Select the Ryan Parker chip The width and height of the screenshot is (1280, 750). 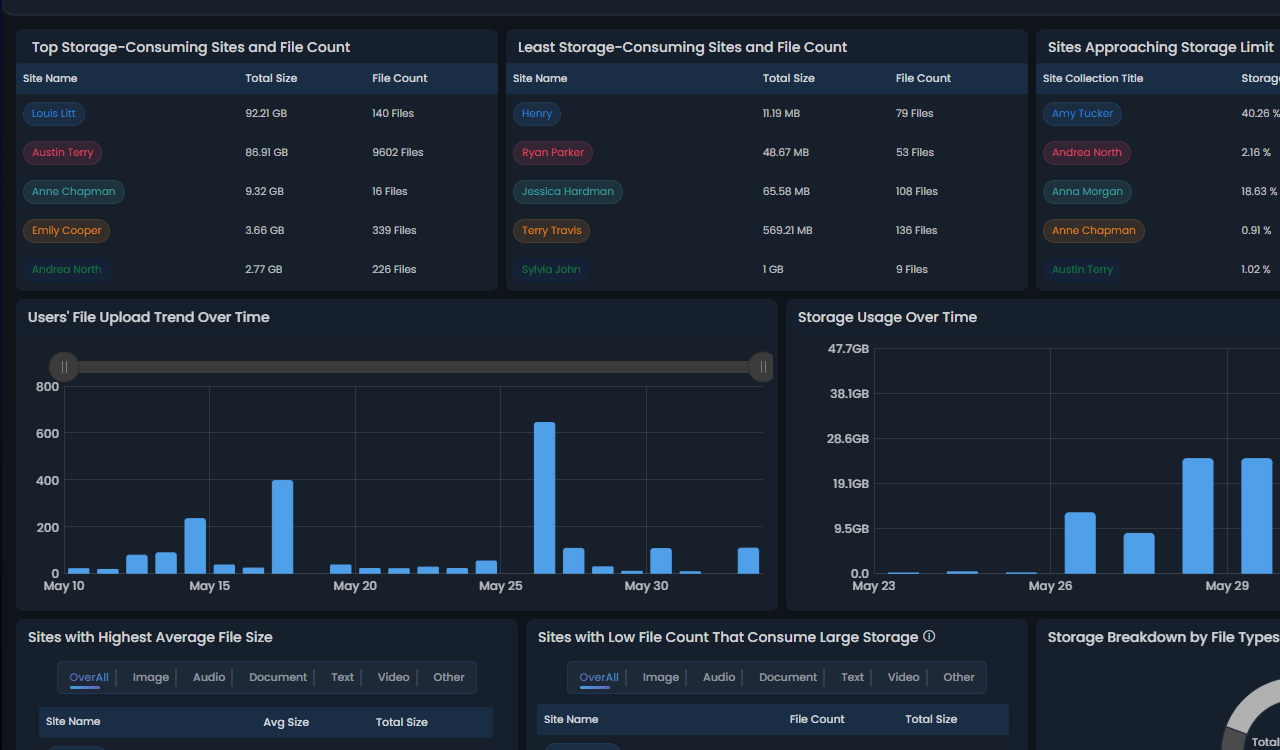552,152
